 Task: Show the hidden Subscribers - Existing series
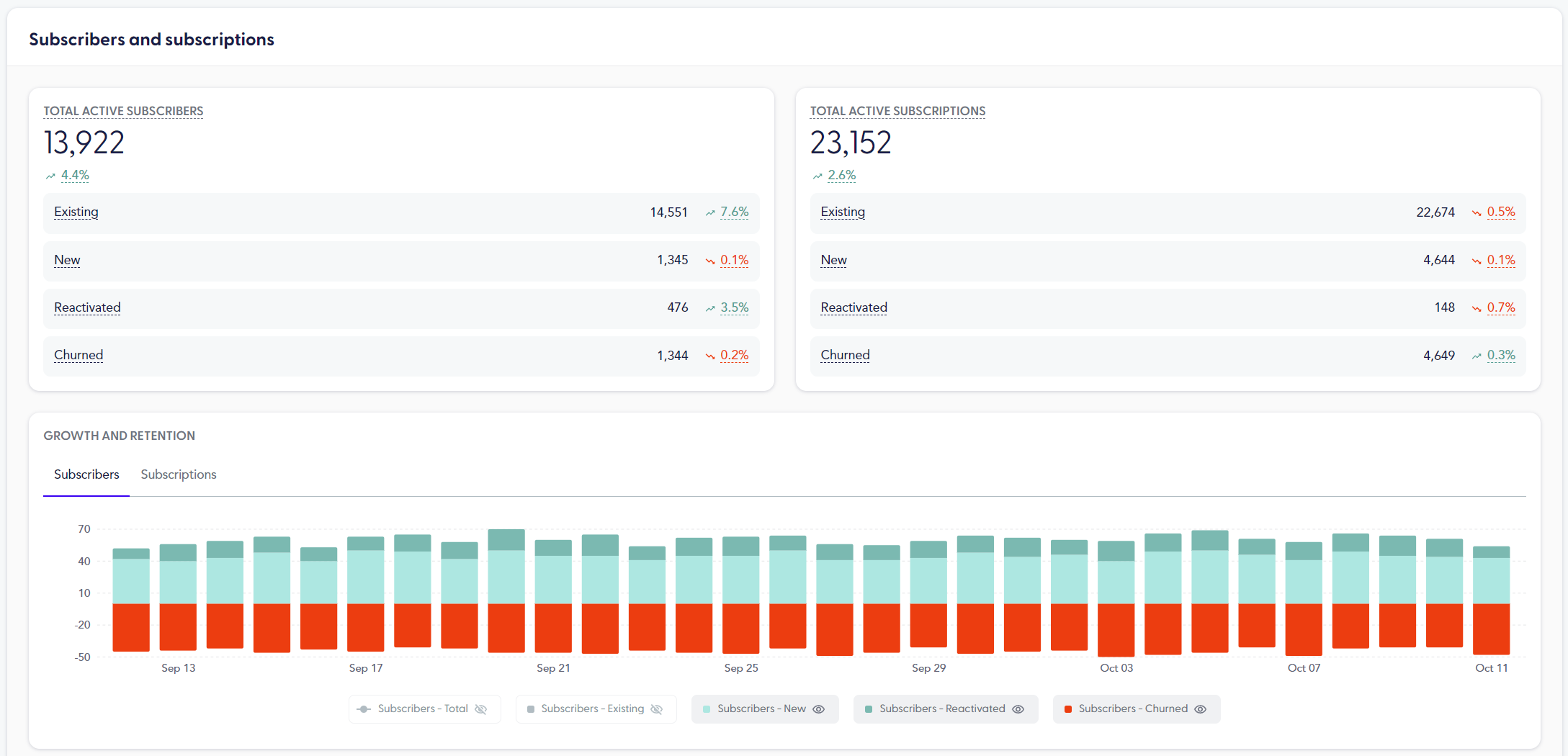[x=656, y=709]
